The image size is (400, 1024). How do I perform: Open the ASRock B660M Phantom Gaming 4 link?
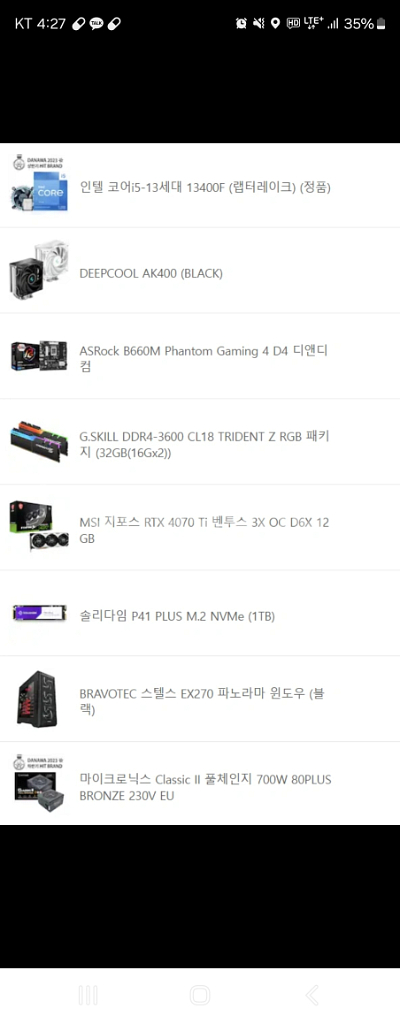pyautogui.click(x=203, y=359)
